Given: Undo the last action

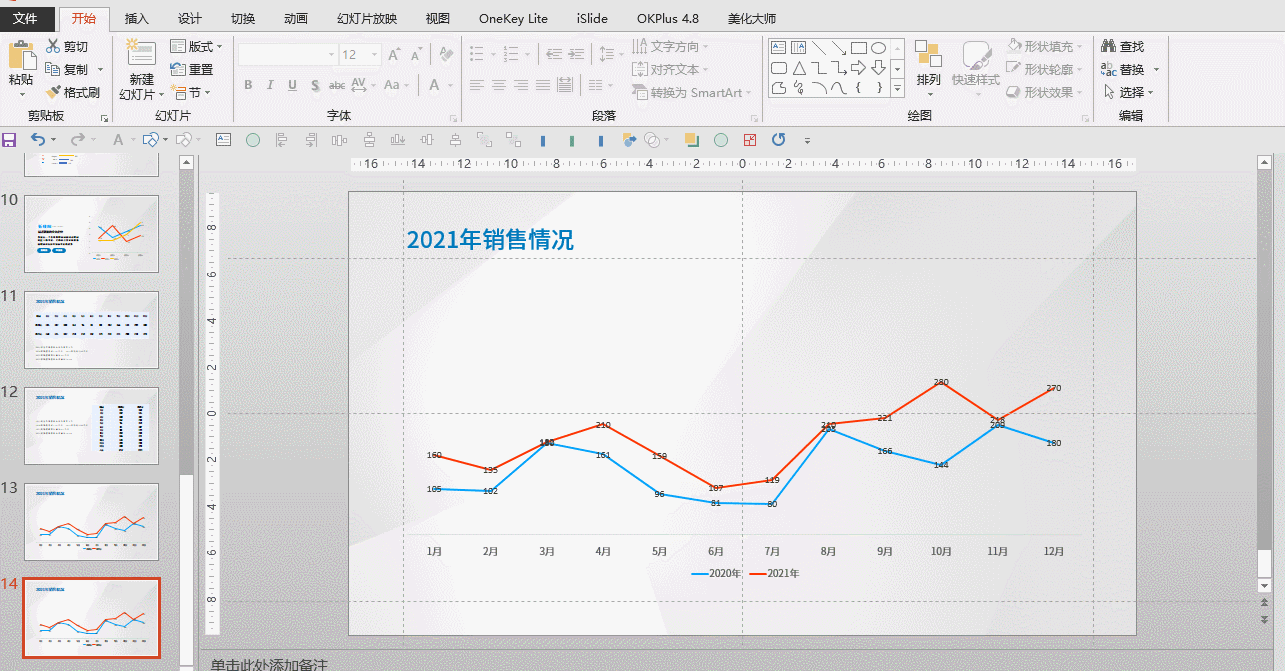Looking at the screenshot, I should click(38, 140).
